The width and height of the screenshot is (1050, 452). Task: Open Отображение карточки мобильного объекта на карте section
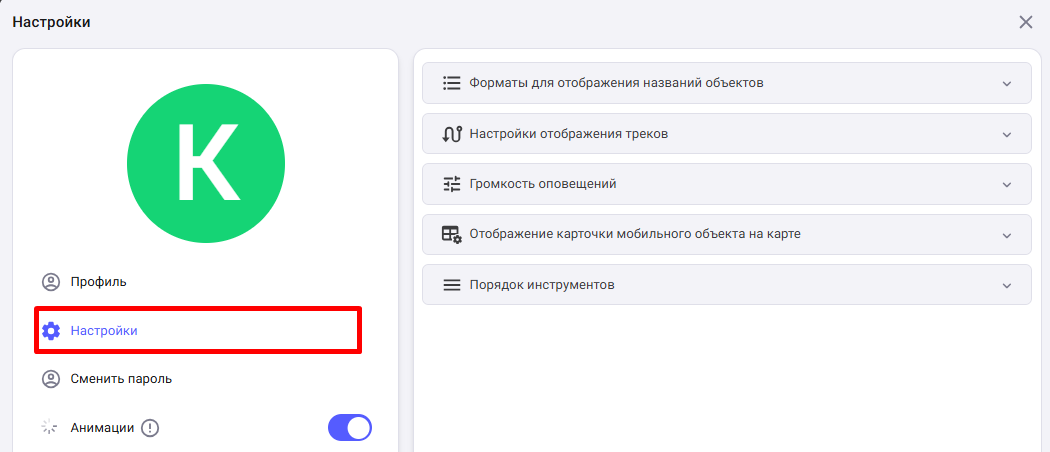[727, 234]
